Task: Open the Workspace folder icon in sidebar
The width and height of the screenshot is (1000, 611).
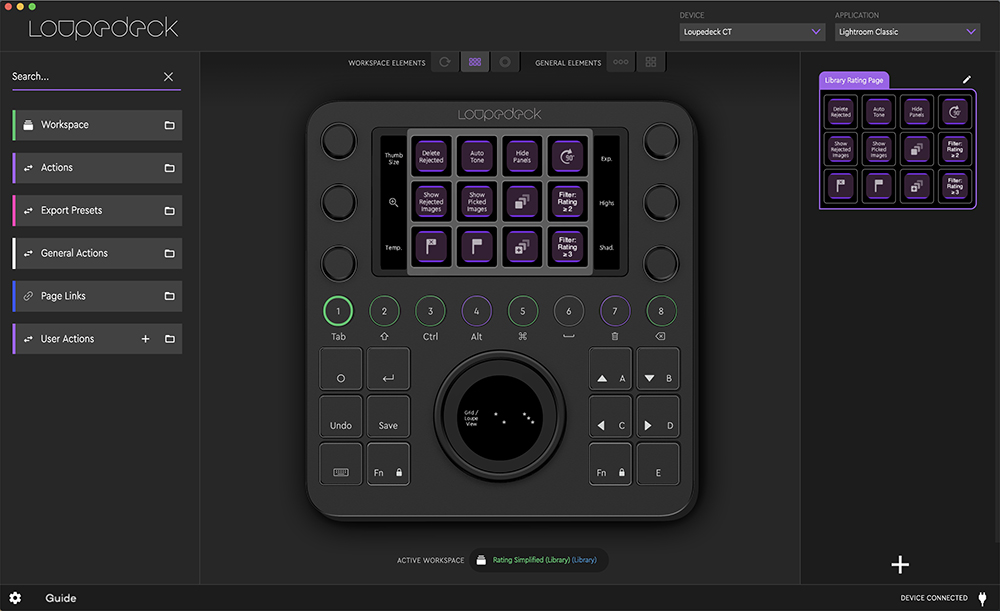Action: point(170,125)
